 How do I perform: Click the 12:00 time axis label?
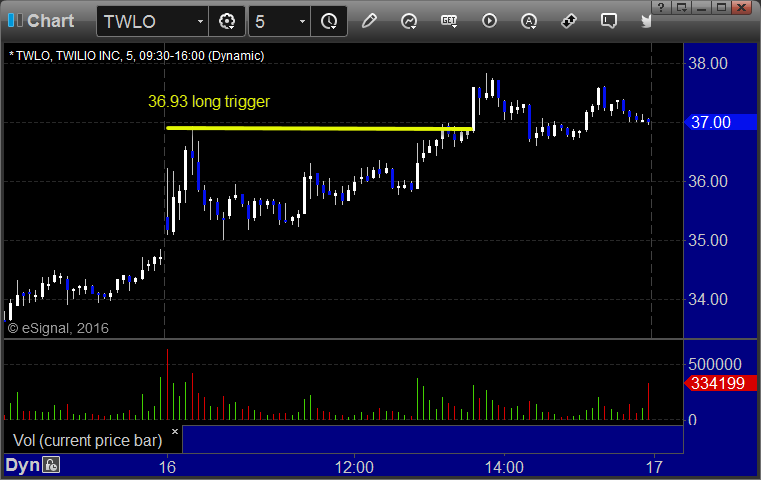click(x=354, y=467)
